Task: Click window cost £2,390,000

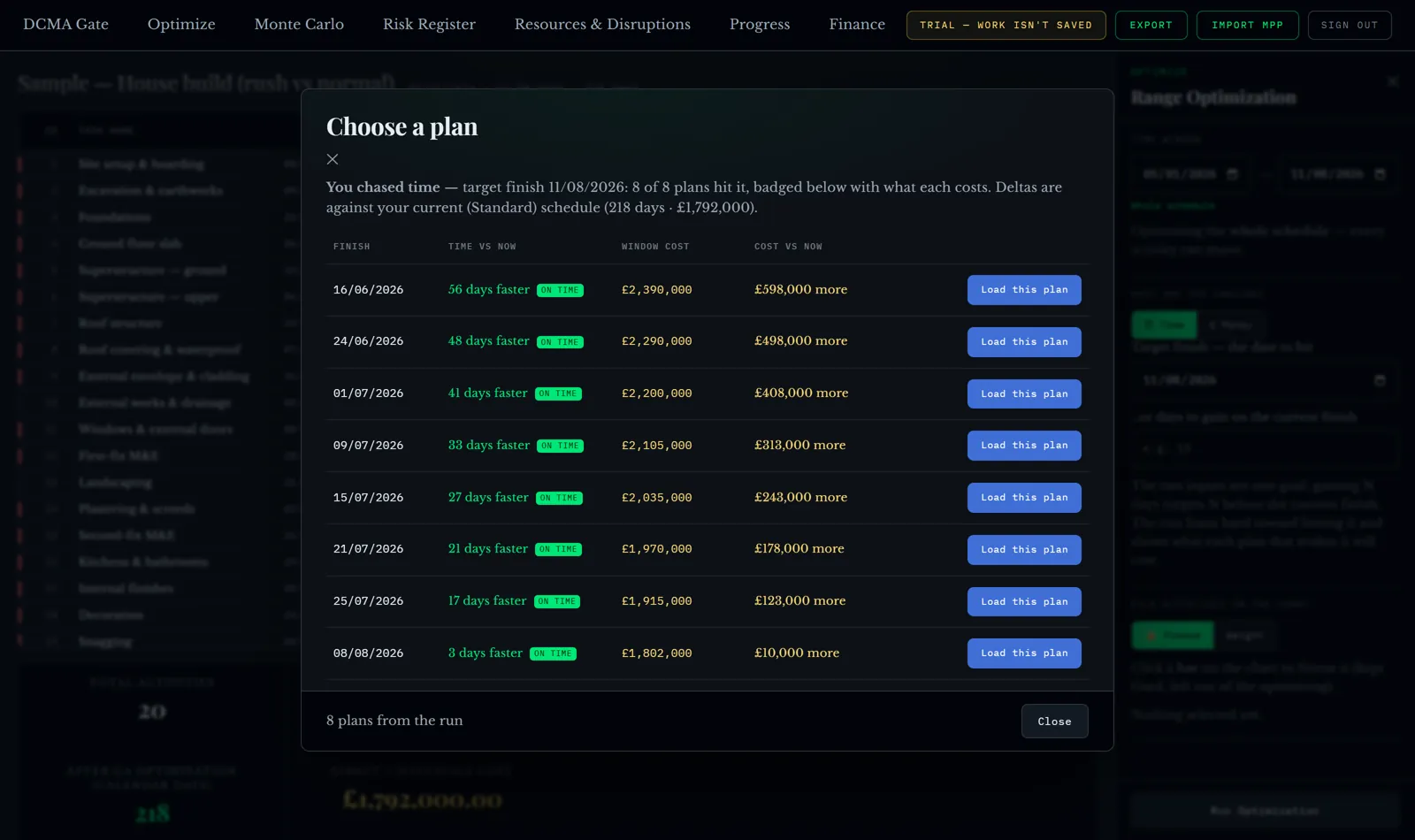Action: (x=657, y=290)
